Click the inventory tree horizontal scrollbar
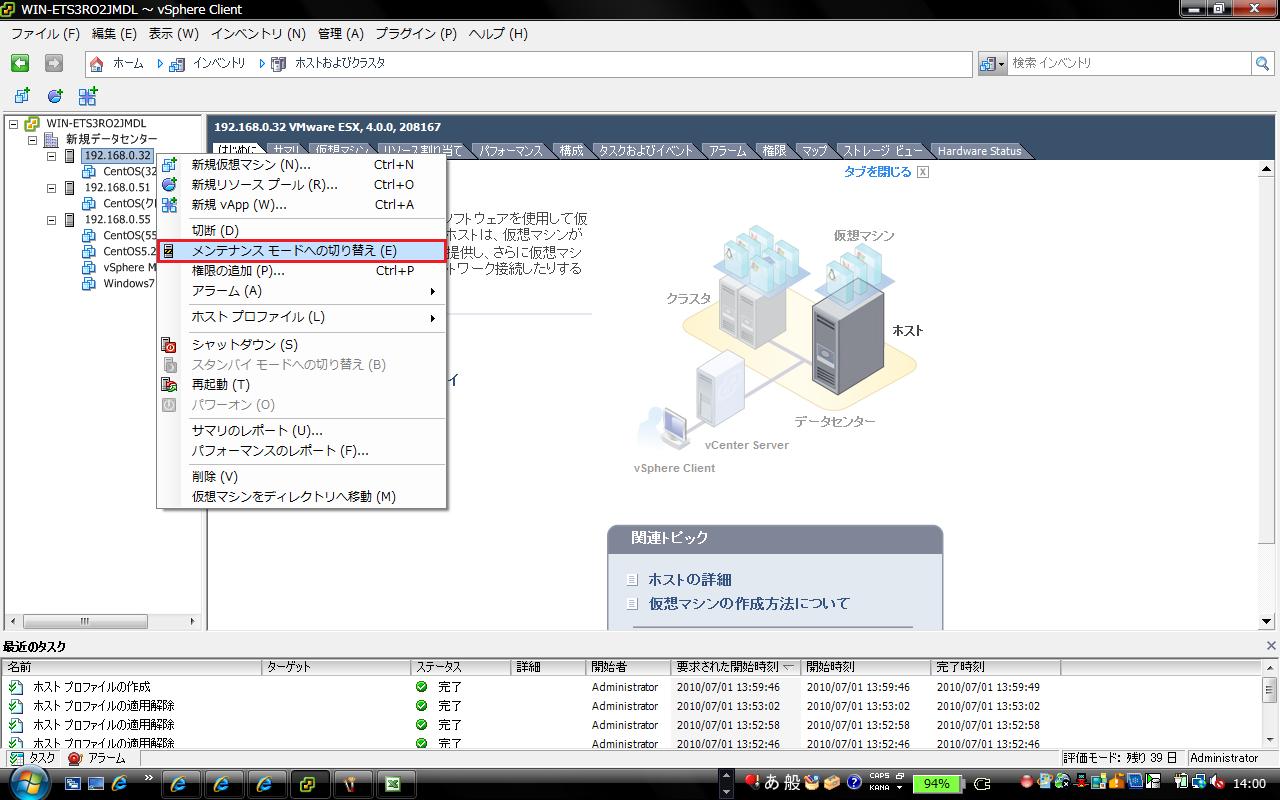The image size is (1280, 800). pos(105,621)
